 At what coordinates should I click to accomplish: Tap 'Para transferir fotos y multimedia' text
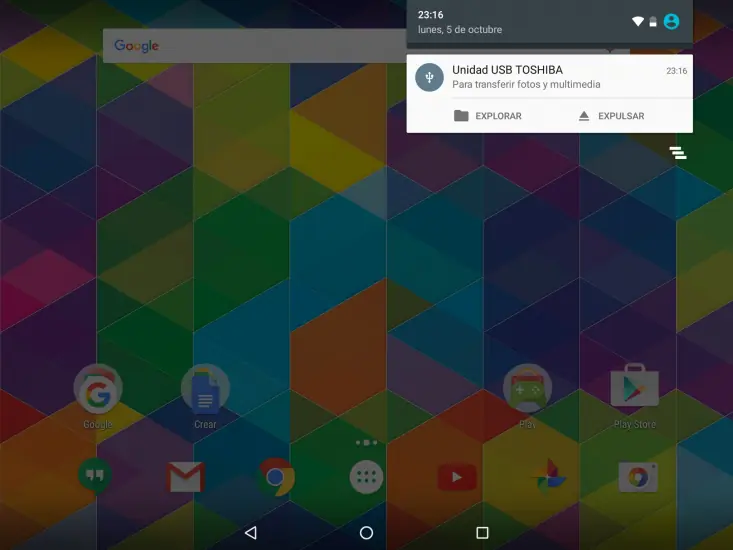click(x=526, y=84)
